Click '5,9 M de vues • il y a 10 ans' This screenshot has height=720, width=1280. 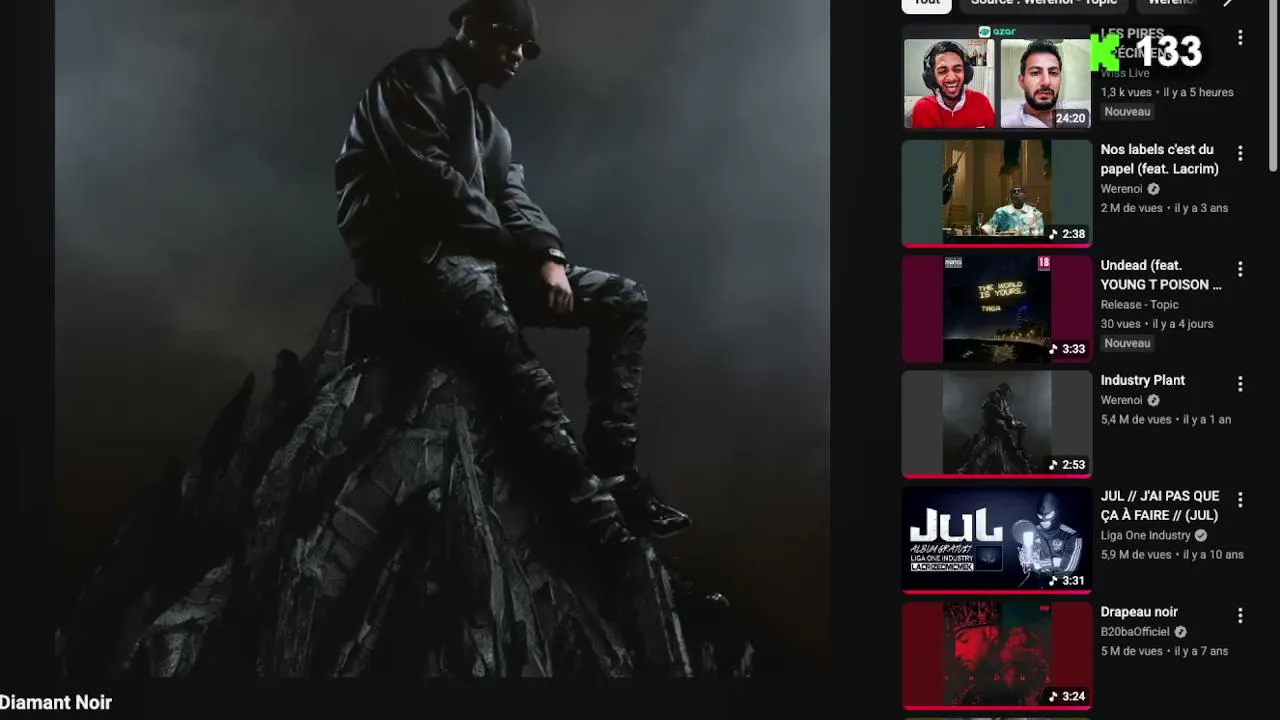click(1172, 555)
